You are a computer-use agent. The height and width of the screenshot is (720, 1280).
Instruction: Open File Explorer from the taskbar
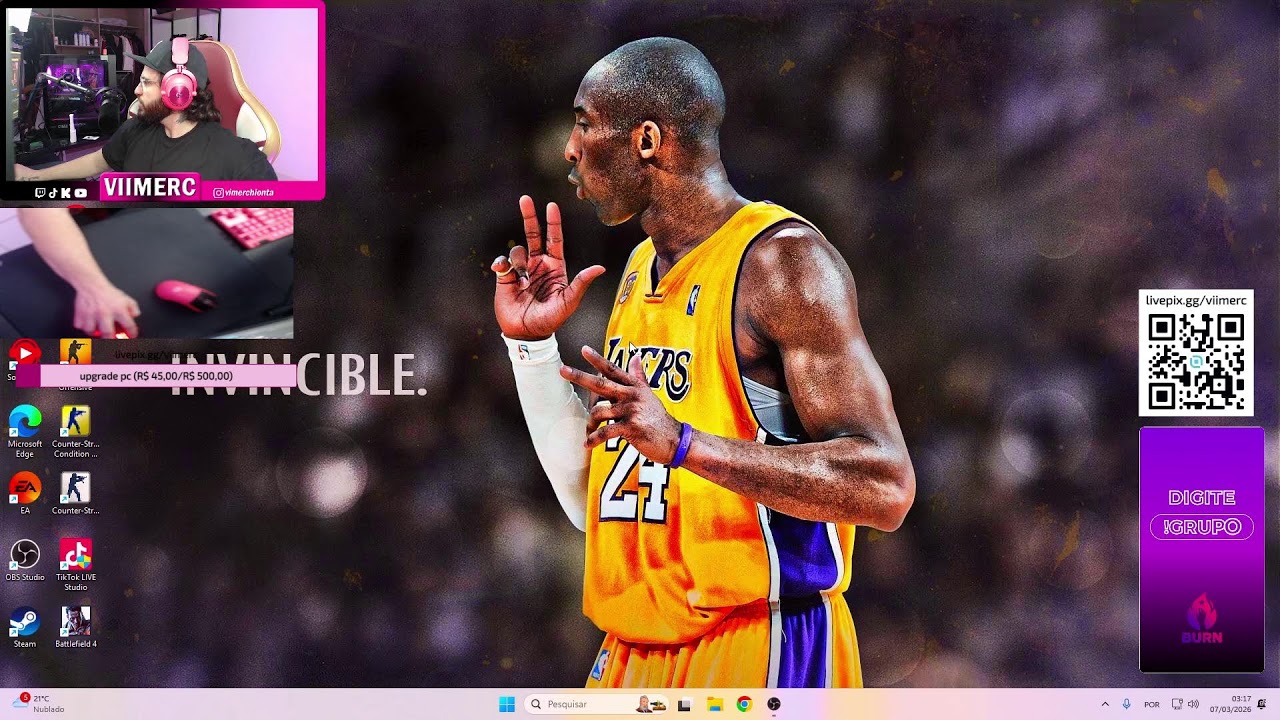[714, 704]
